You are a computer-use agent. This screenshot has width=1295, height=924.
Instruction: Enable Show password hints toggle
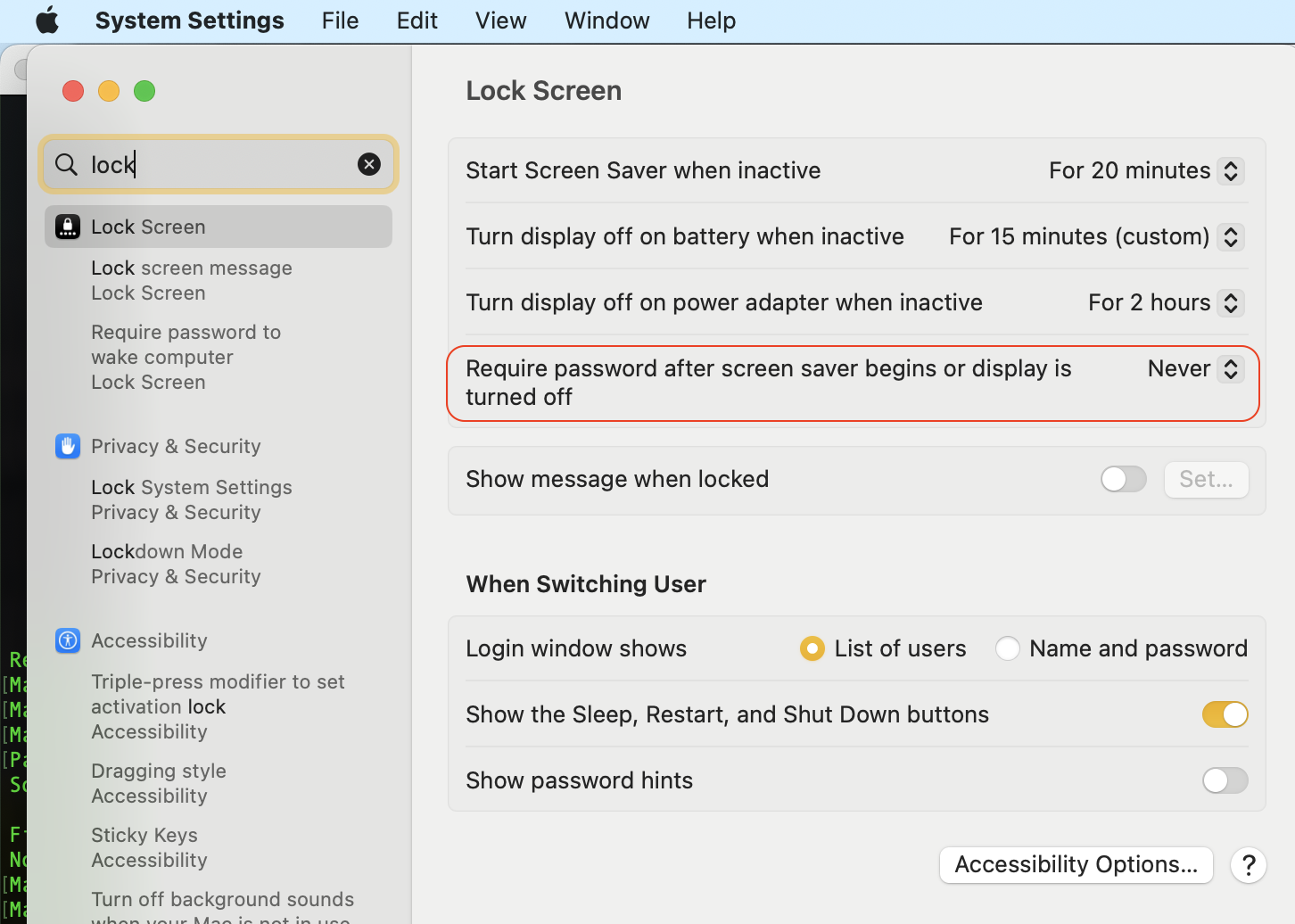pyautogui.click(x=1225, y=780)
